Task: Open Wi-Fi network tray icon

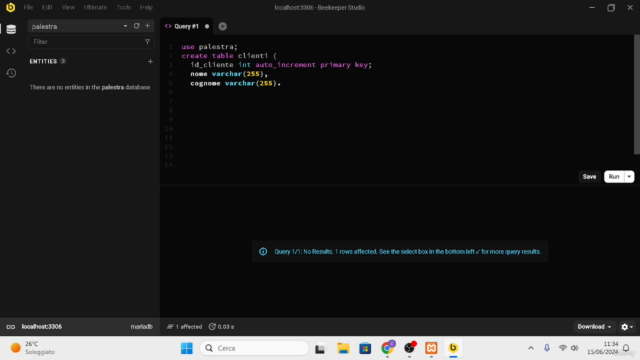Action: (x=562, y=348)
